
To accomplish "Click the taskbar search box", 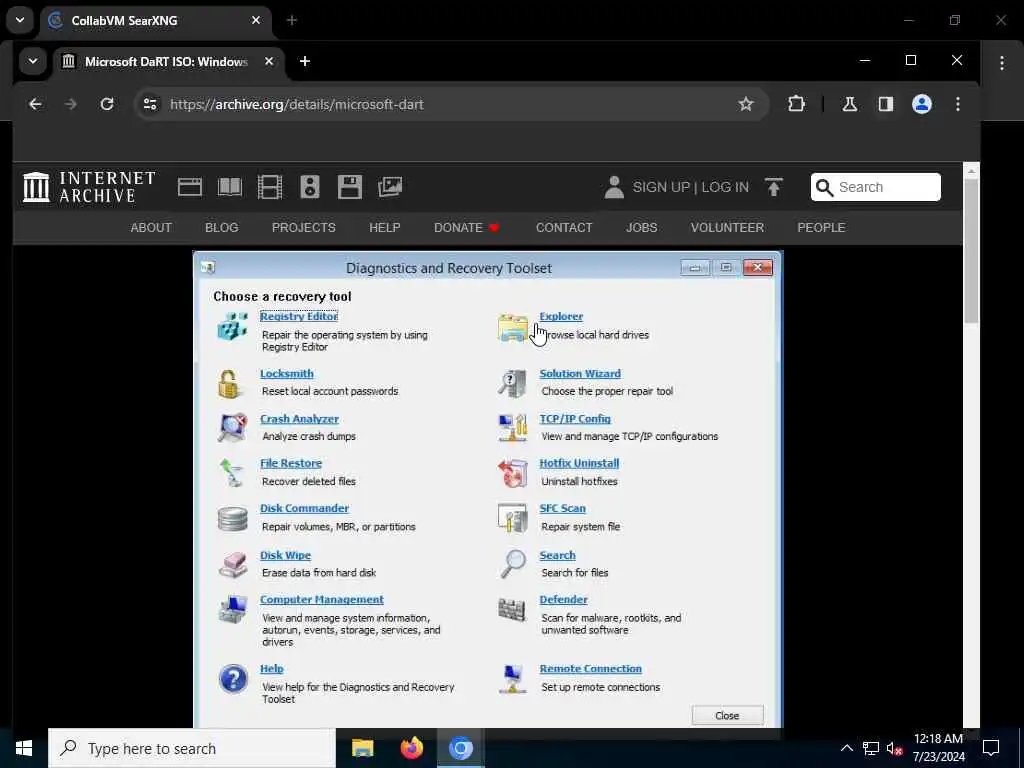I will 191,748.
